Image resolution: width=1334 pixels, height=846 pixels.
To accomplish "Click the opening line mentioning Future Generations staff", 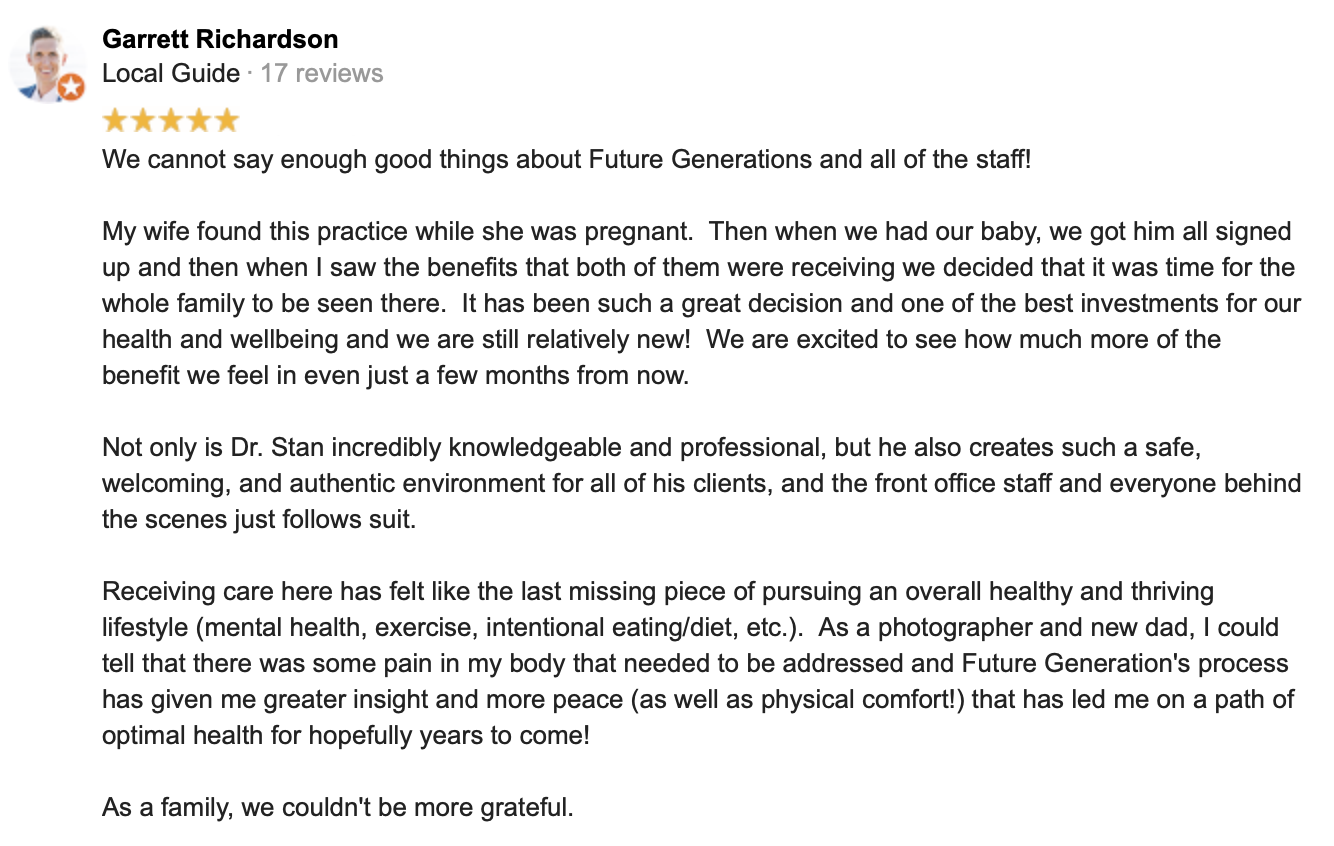I will pyautogui.click(x=566, y=159).
